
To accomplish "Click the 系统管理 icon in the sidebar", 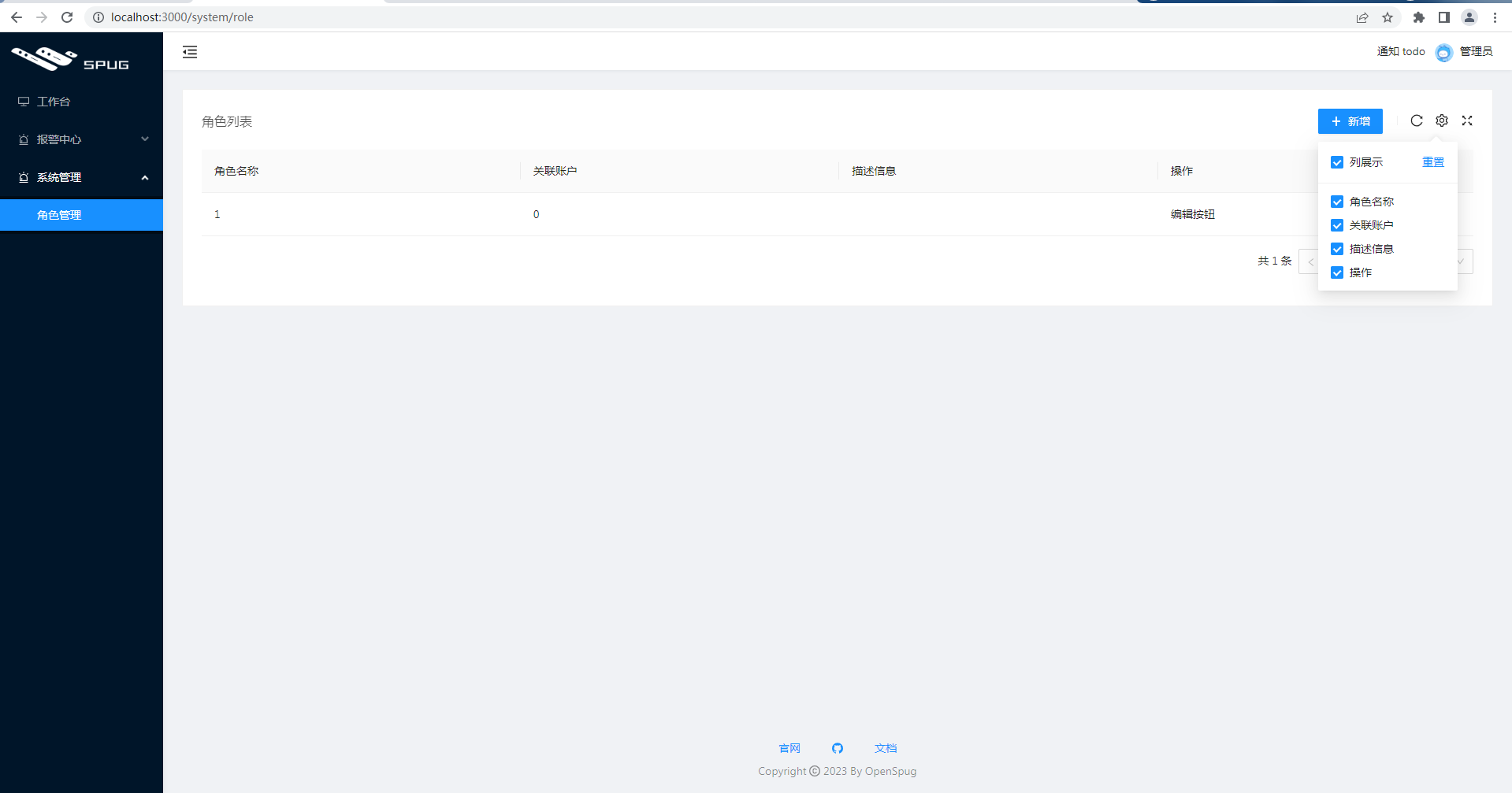I will point(24,177).
